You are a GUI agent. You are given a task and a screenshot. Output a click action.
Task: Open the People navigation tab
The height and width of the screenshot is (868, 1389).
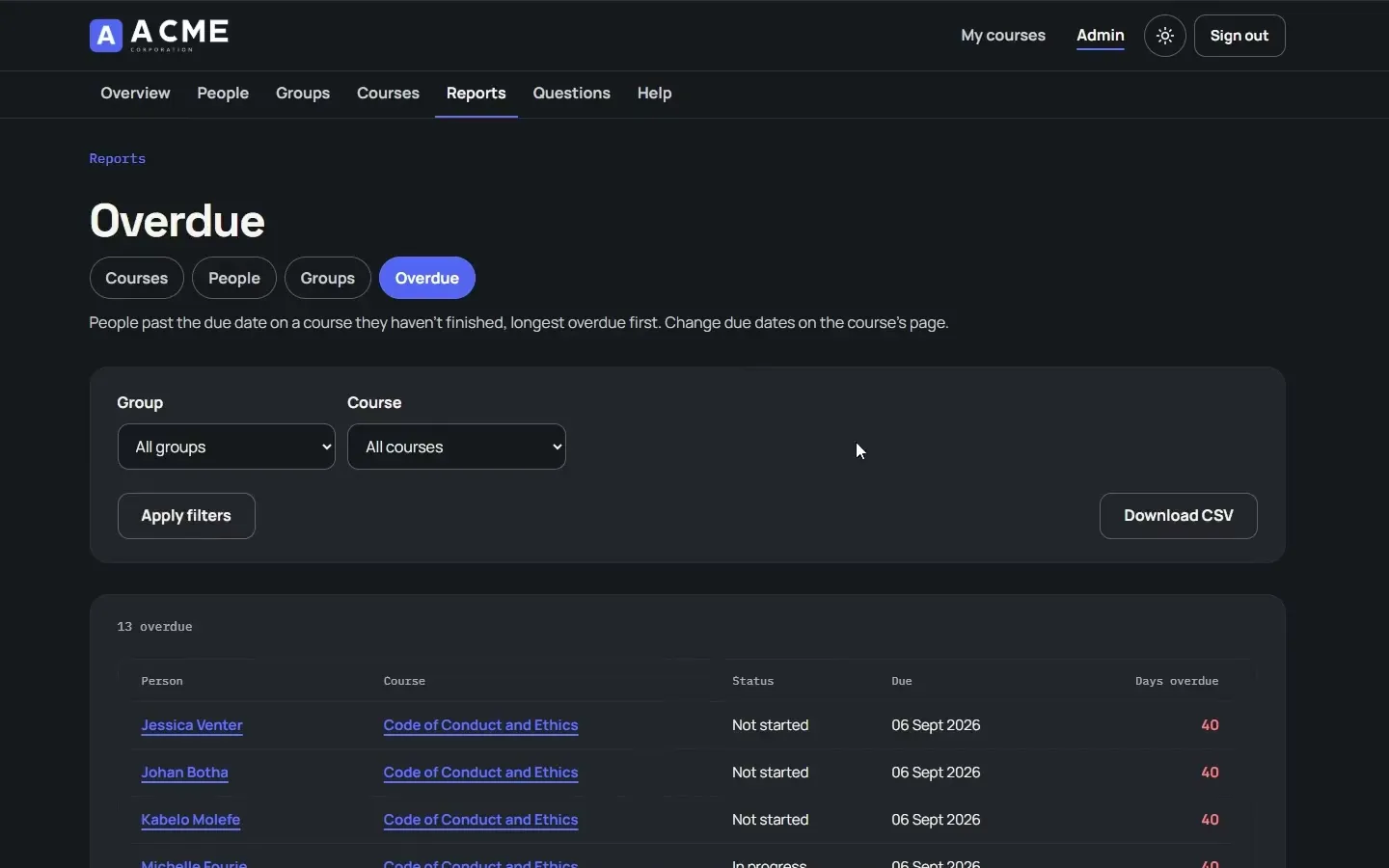(x=223, y=95)
